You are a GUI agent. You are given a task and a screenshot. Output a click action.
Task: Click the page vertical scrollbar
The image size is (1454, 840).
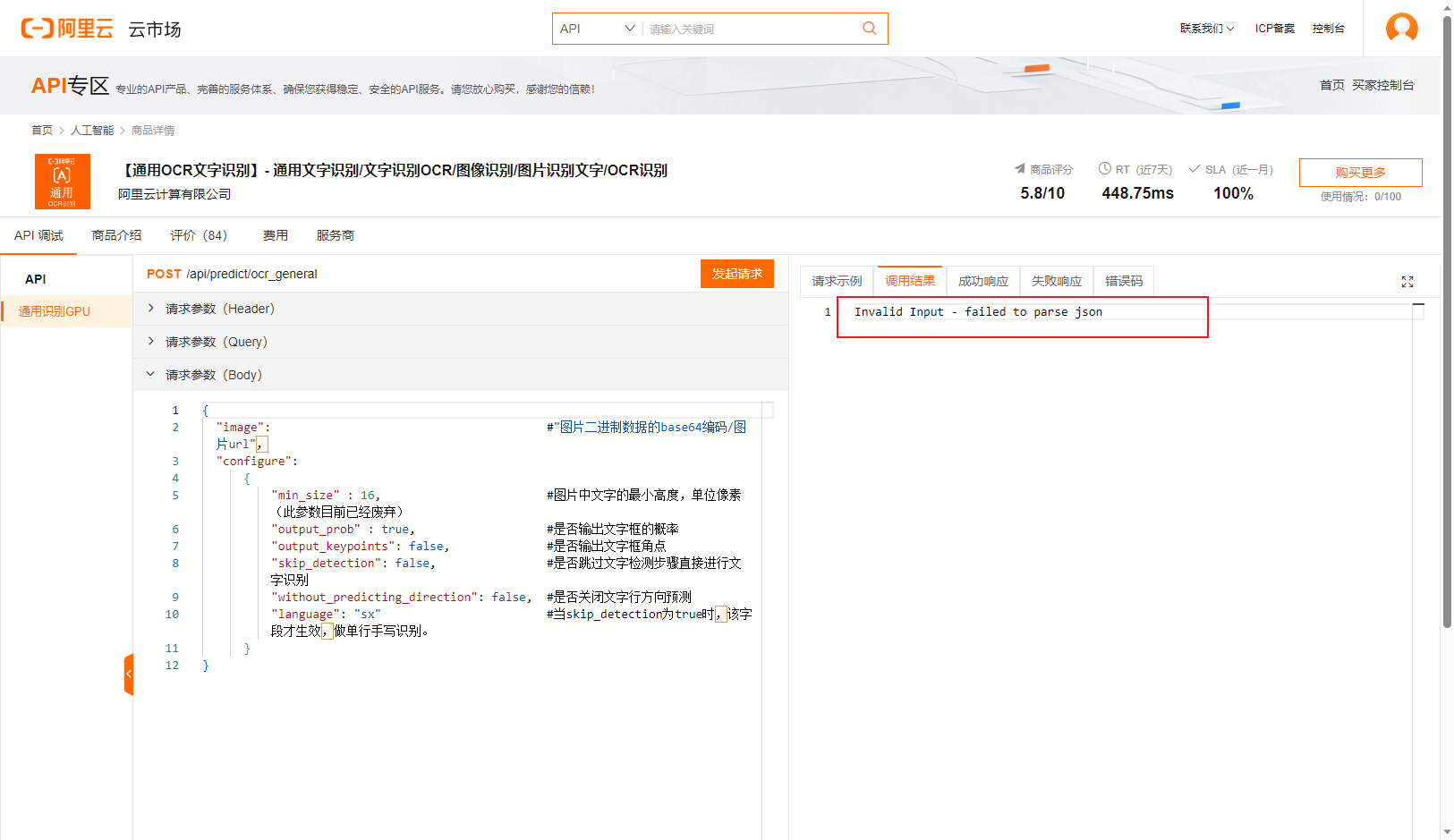(x=1447, y=322)
